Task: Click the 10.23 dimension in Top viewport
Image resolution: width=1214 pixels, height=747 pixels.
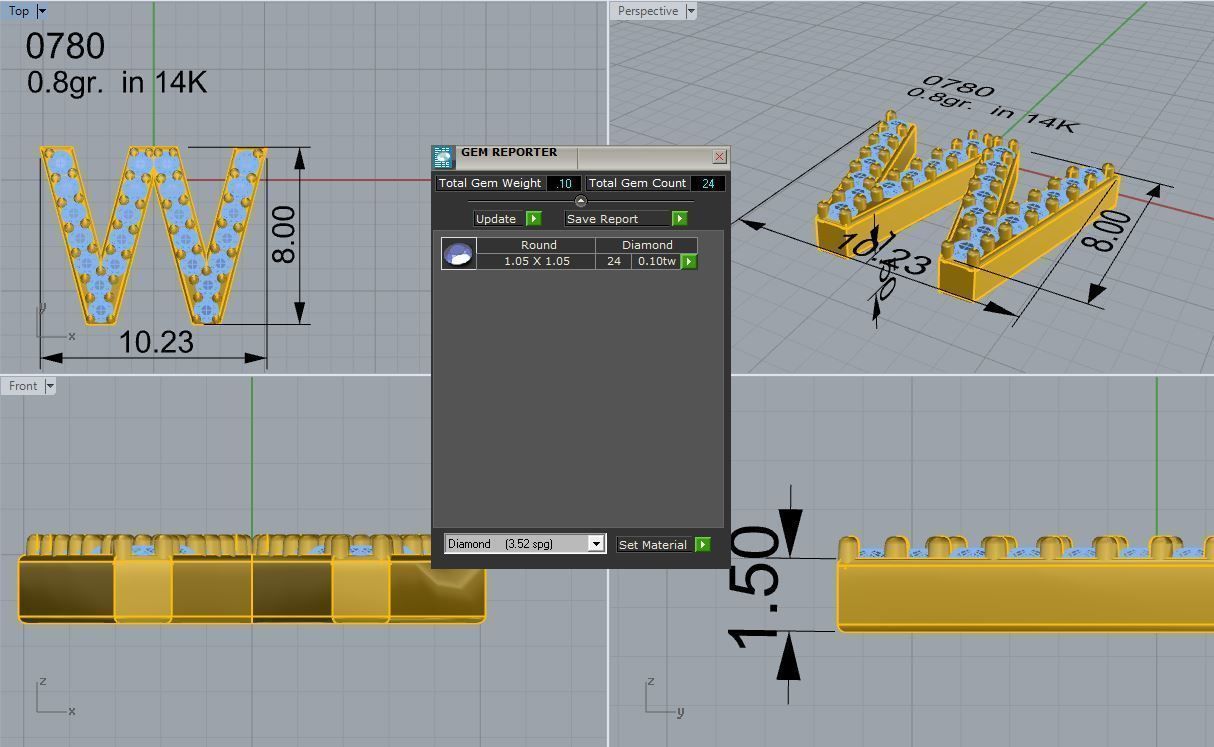Action: pos(156,342)
